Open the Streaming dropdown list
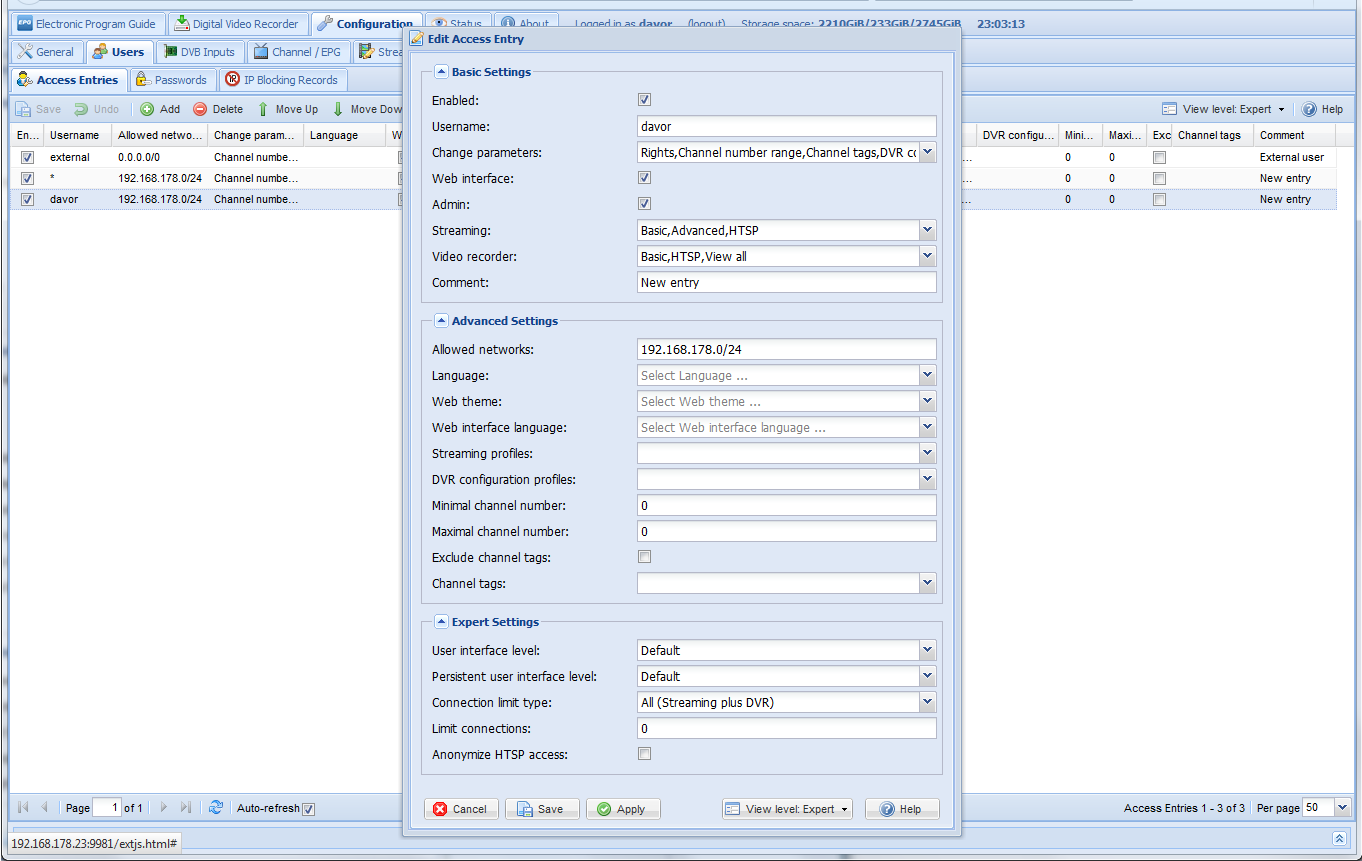1362x861 pixels. click(927, 231)
